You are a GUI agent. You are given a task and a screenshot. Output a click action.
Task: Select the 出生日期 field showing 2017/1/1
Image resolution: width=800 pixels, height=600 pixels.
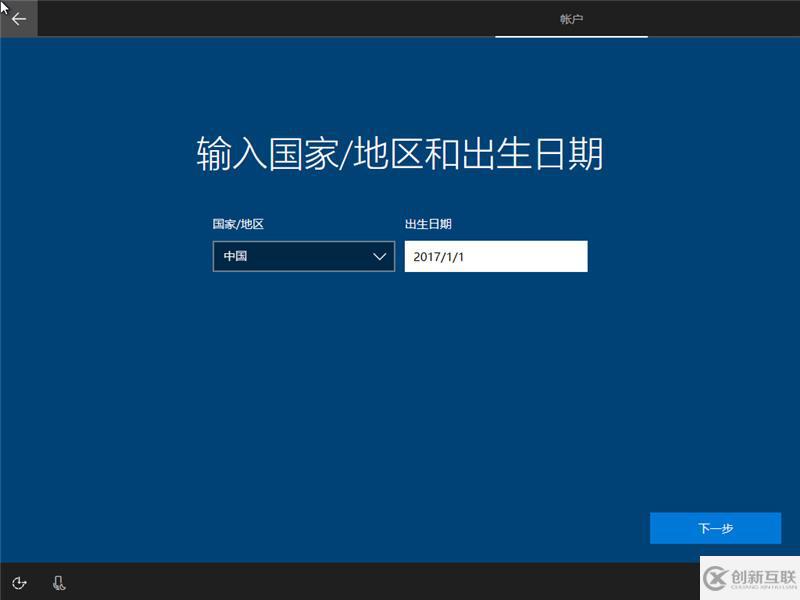point(496,256)
